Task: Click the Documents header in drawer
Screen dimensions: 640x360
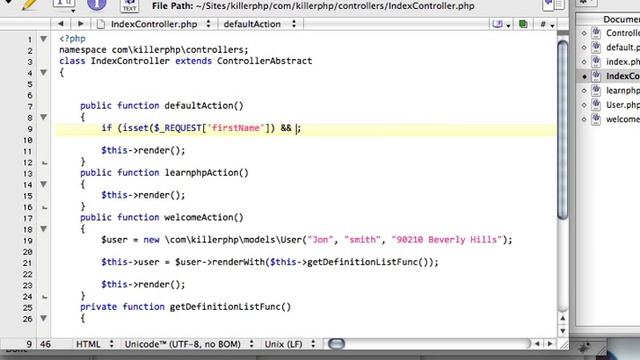Action: pos(621,19)
